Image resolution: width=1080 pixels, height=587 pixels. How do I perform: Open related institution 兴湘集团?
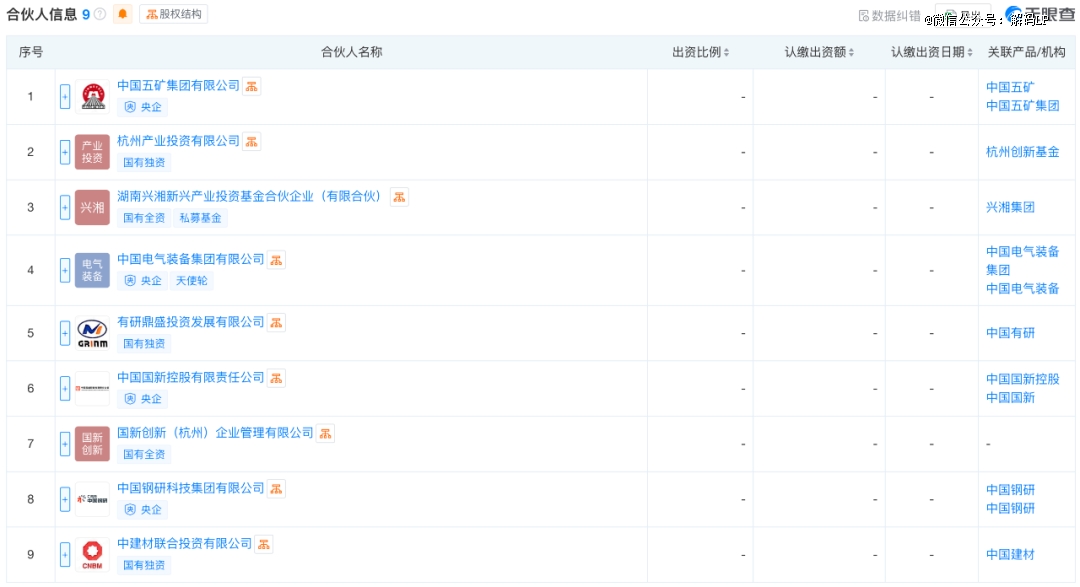click(1010, 207)
